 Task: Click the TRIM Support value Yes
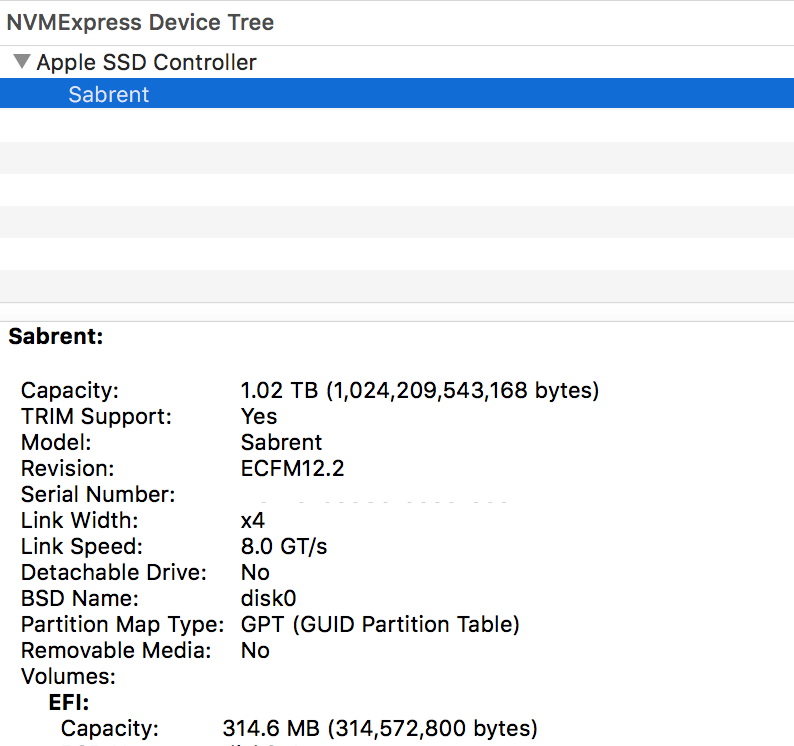click(x=259, y=417)
